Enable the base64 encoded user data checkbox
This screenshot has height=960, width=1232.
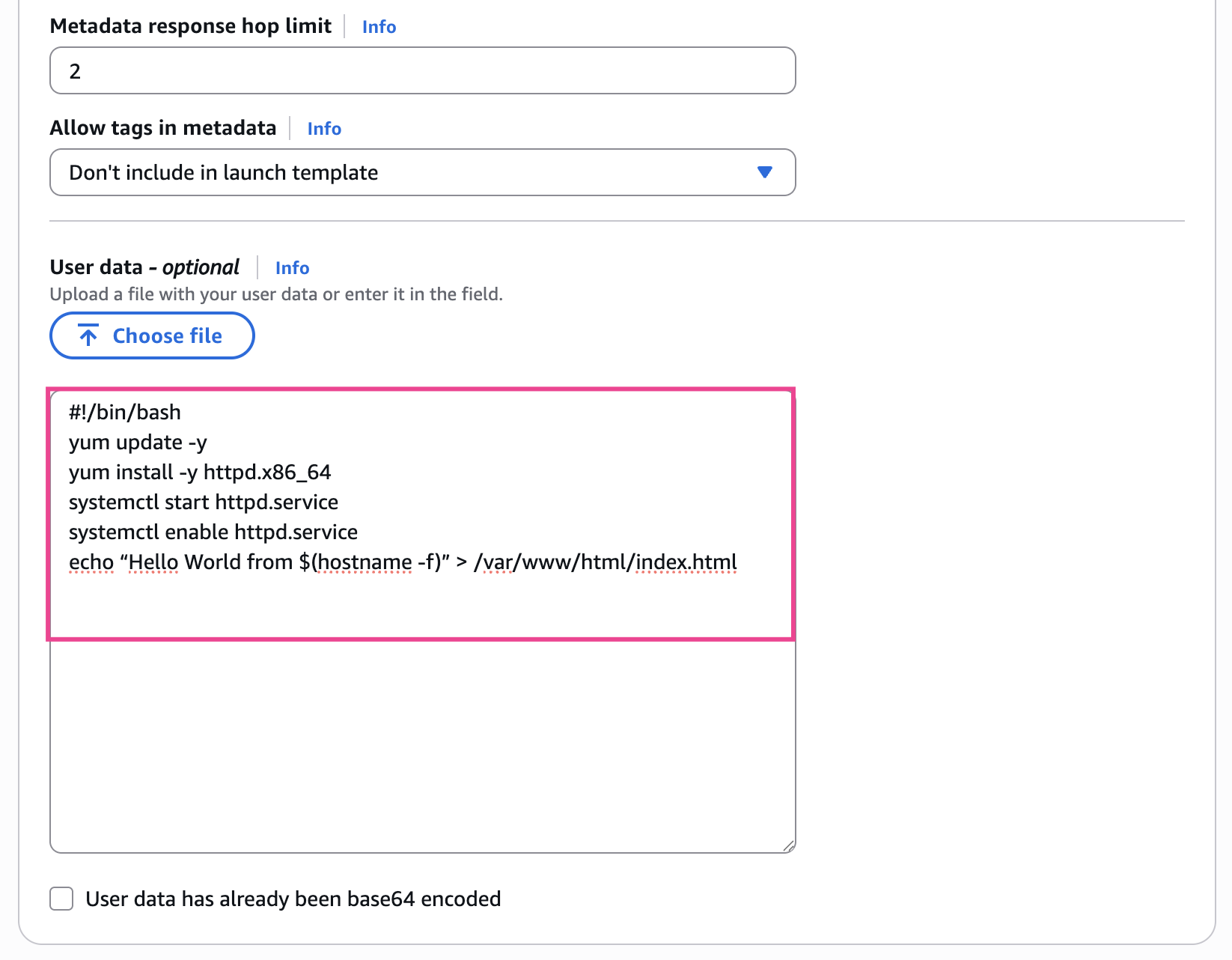[61, 899]
